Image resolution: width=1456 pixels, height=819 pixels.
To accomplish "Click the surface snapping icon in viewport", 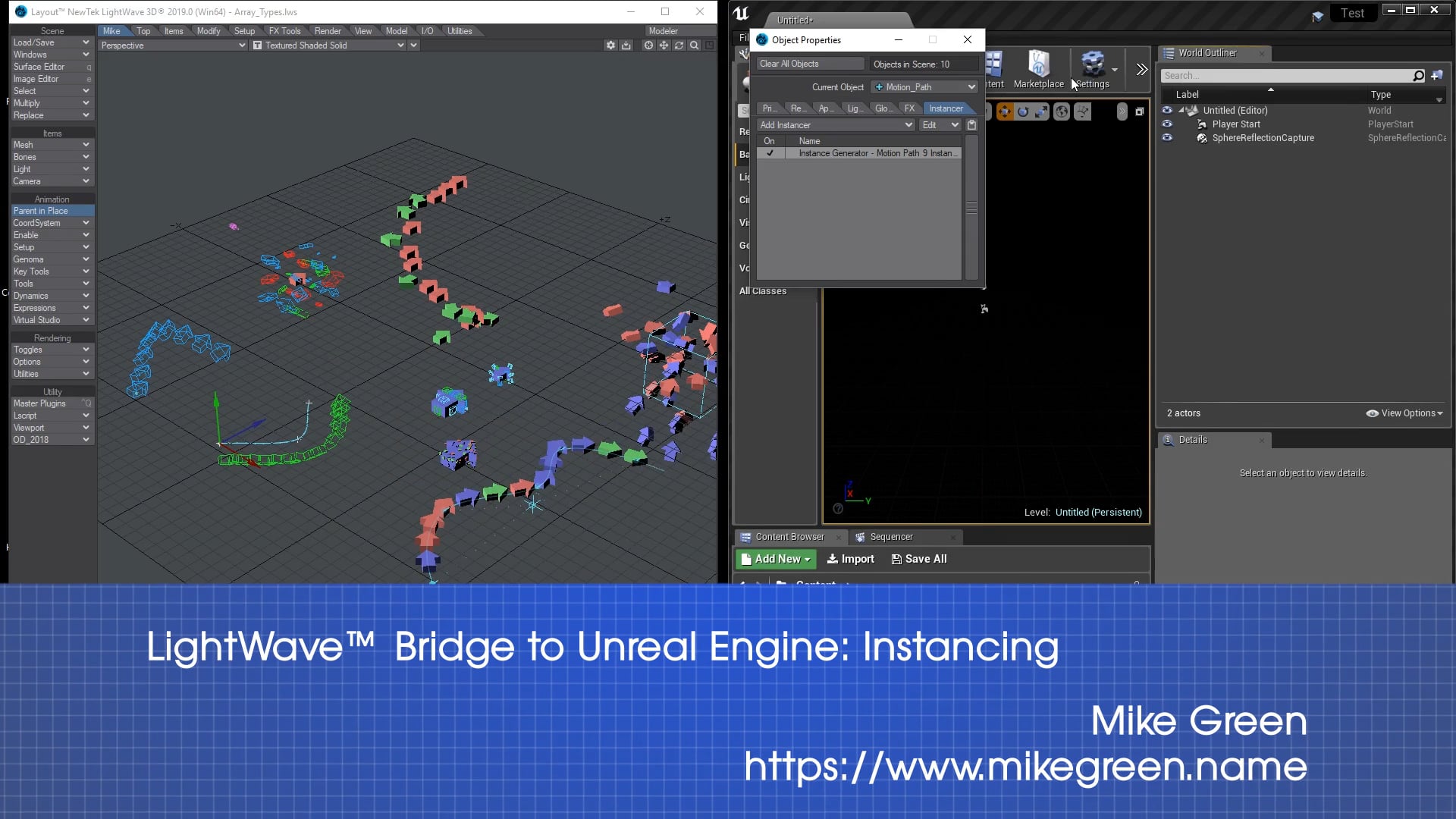I will (x=1083, y=112).
